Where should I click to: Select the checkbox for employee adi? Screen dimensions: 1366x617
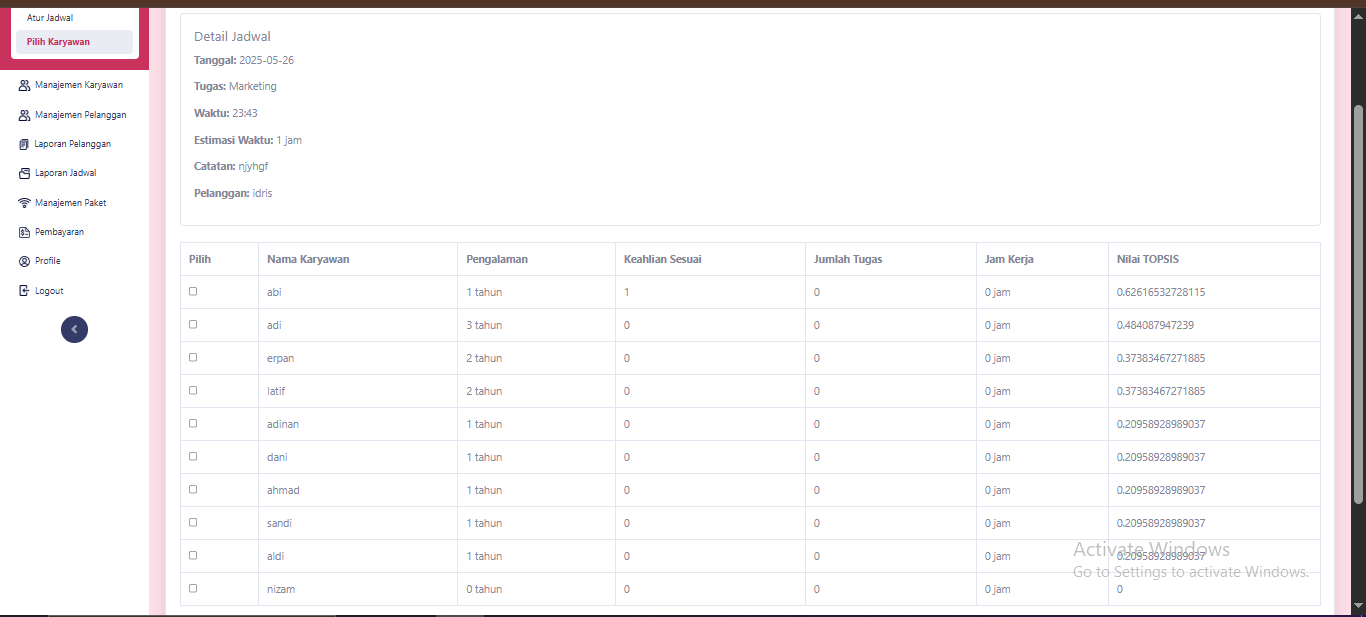pos(193,324)
